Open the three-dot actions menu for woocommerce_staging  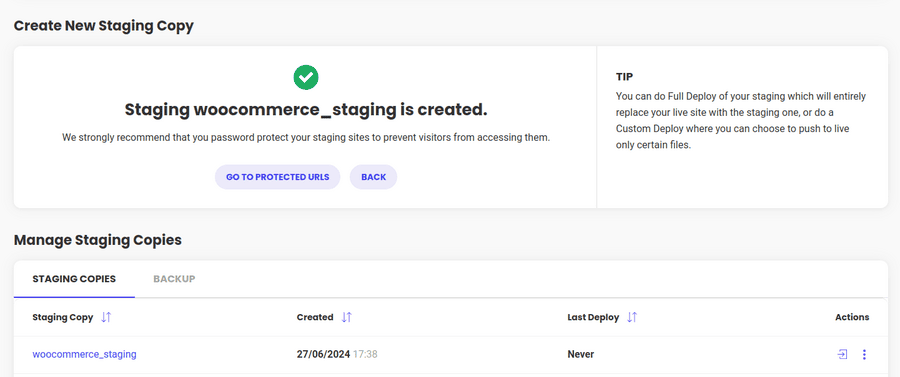pyautogui.click(x=864, y=355)
